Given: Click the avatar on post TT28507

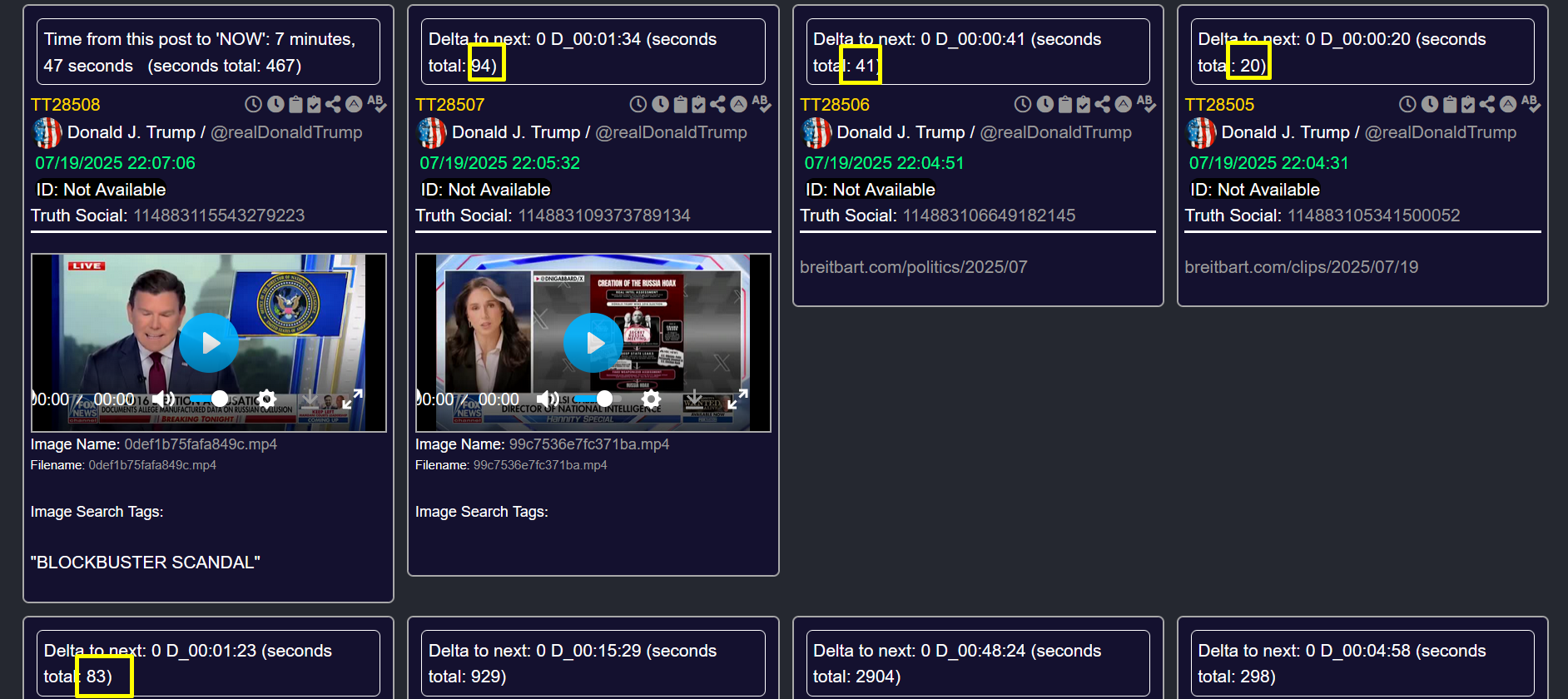Looking at the screenshot, I should pyautogui.click(x=432, y=132).
